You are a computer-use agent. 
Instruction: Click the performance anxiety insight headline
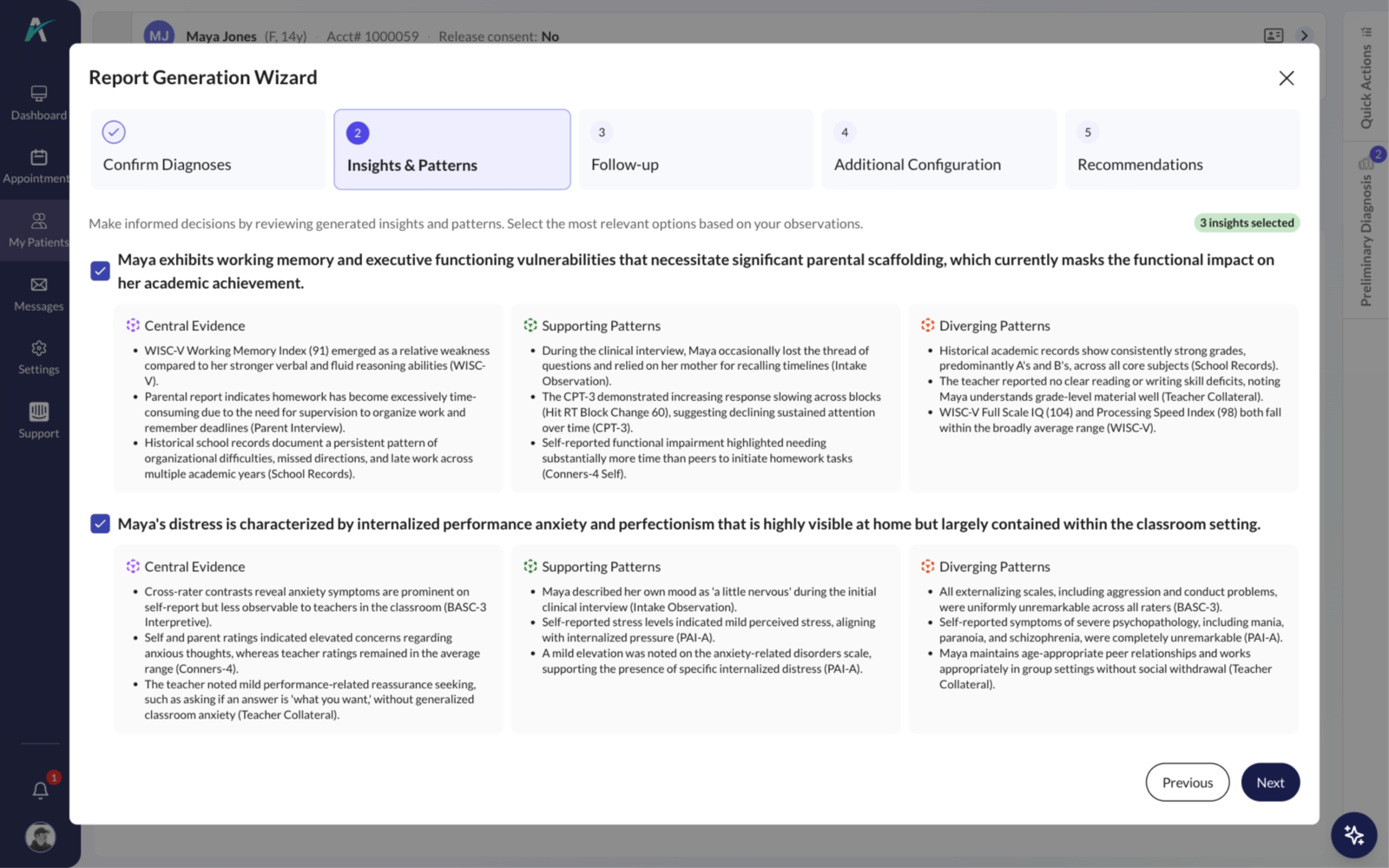[689, 523]
